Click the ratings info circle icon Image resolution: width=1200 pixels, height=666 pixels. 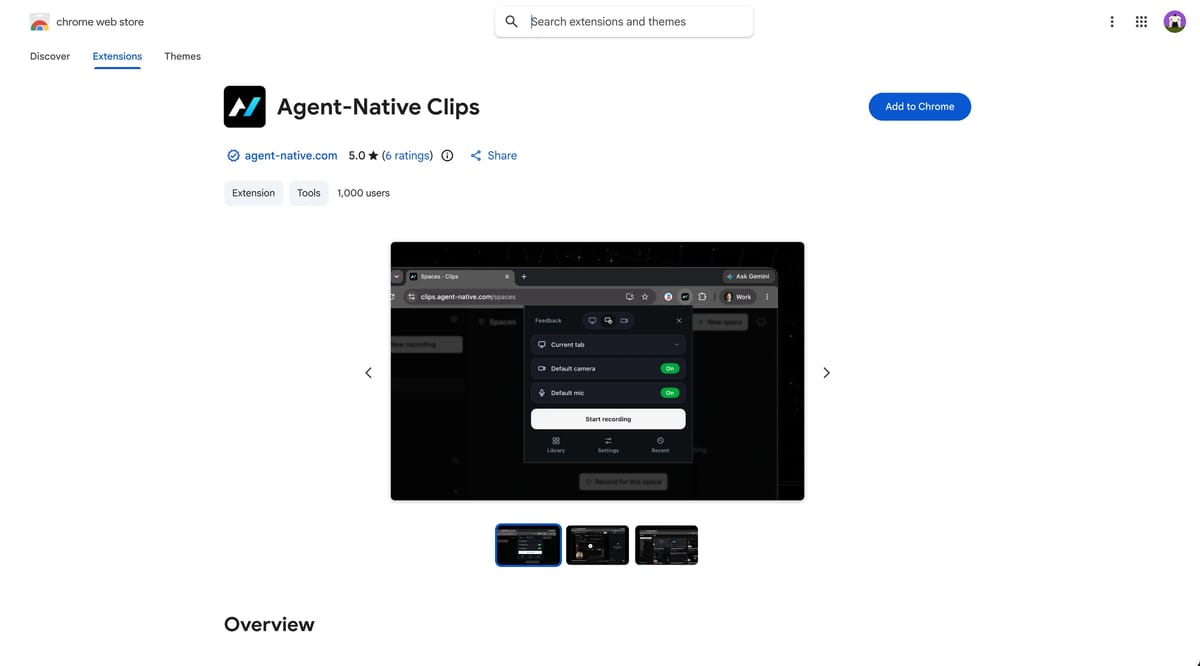click(x=447, y=155)
